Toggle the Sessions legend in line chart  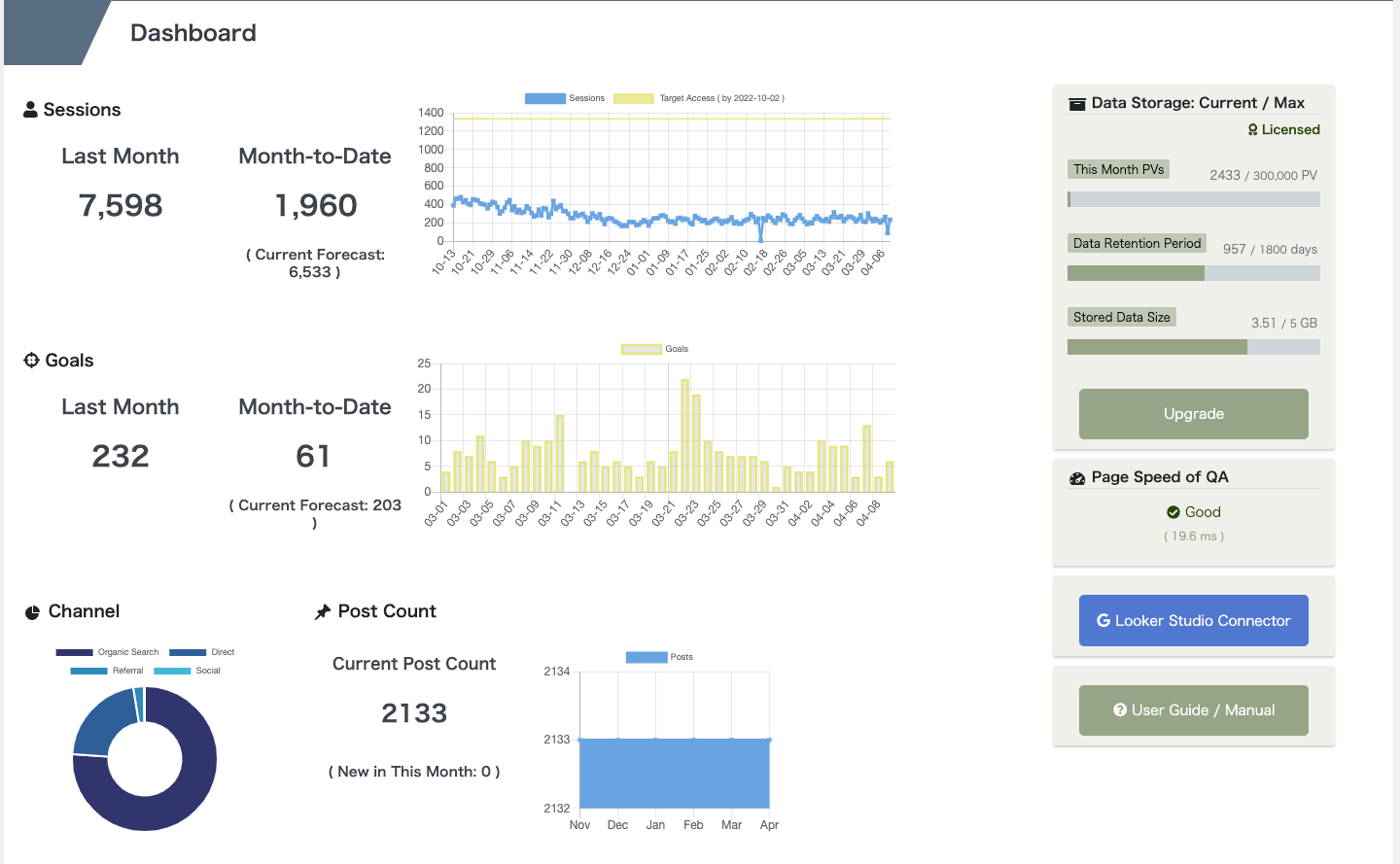click(565, 98)
